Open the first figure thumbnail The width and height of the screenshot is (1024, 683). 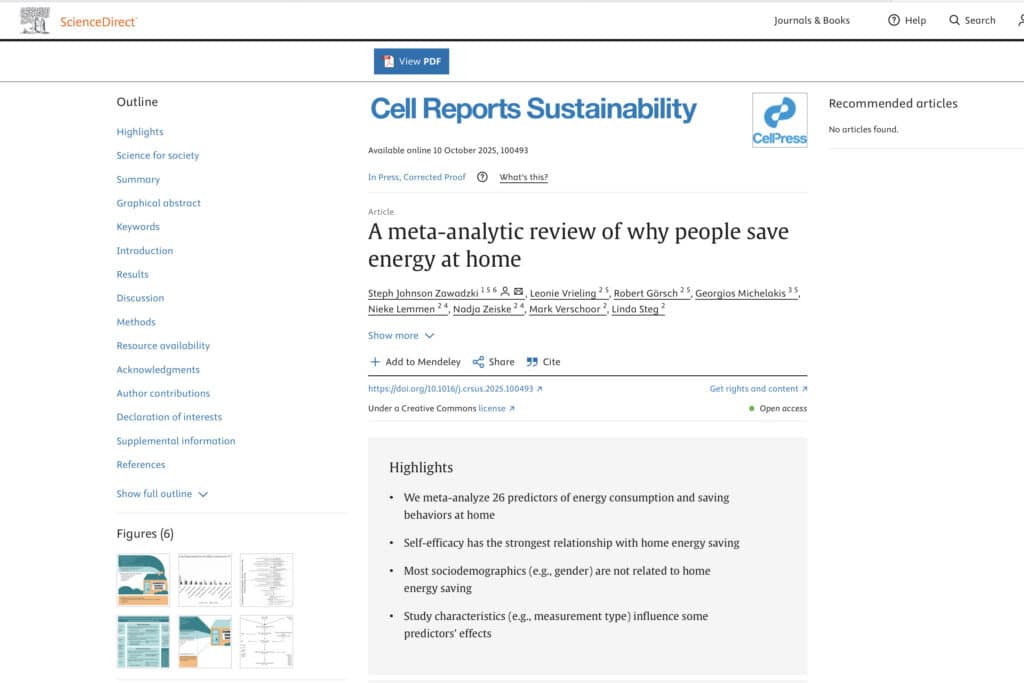[144, 580]
